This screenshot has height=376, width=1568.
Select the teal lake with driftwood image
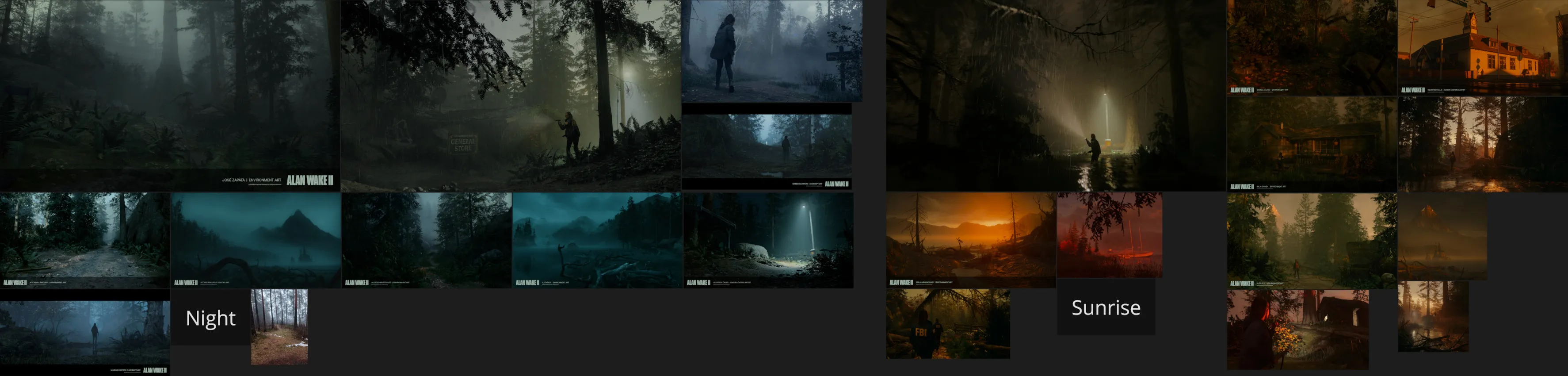click(597, 240)
